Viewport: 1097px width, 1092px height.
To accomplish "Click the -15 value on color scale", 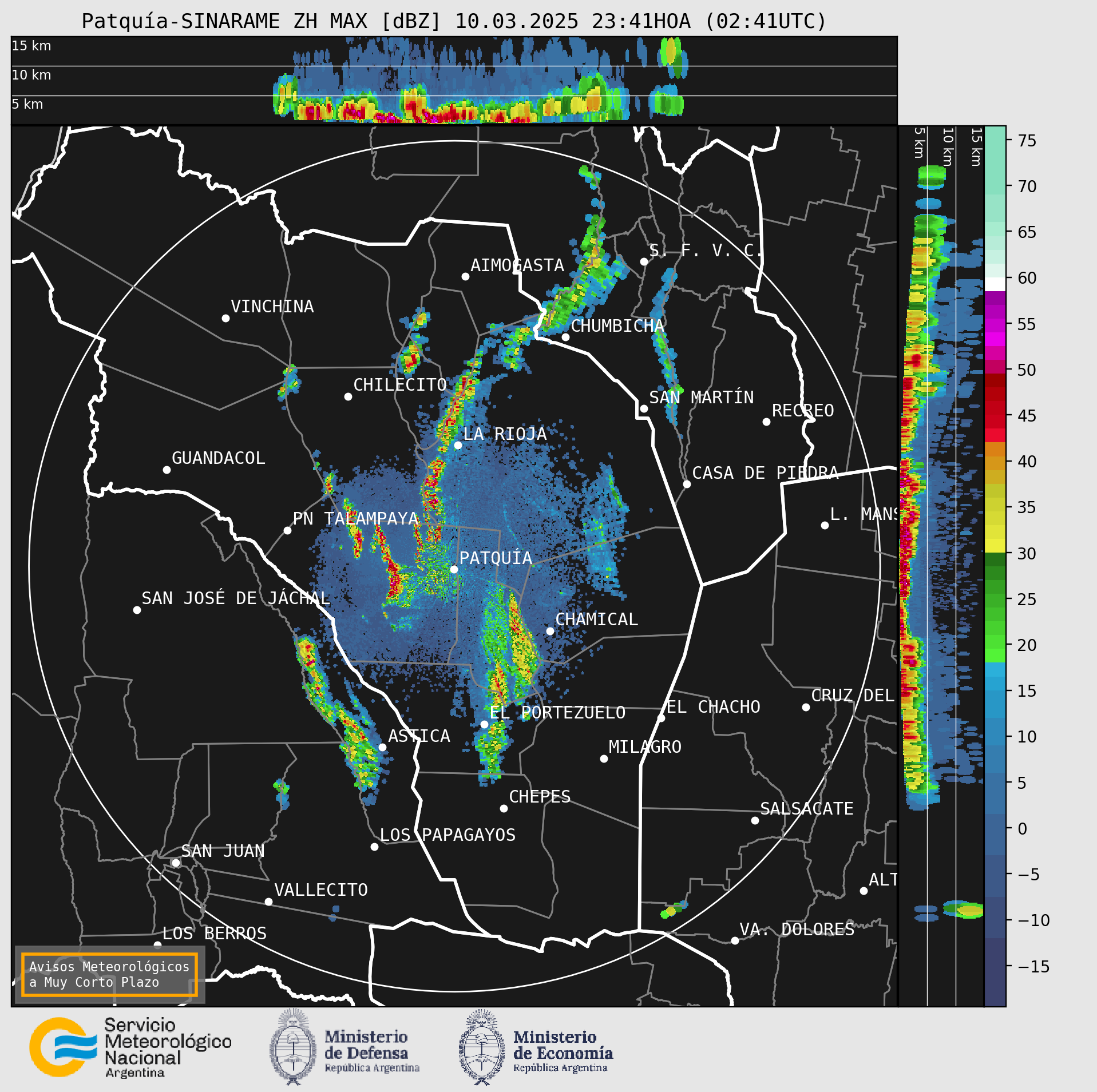I will 1034,966.
